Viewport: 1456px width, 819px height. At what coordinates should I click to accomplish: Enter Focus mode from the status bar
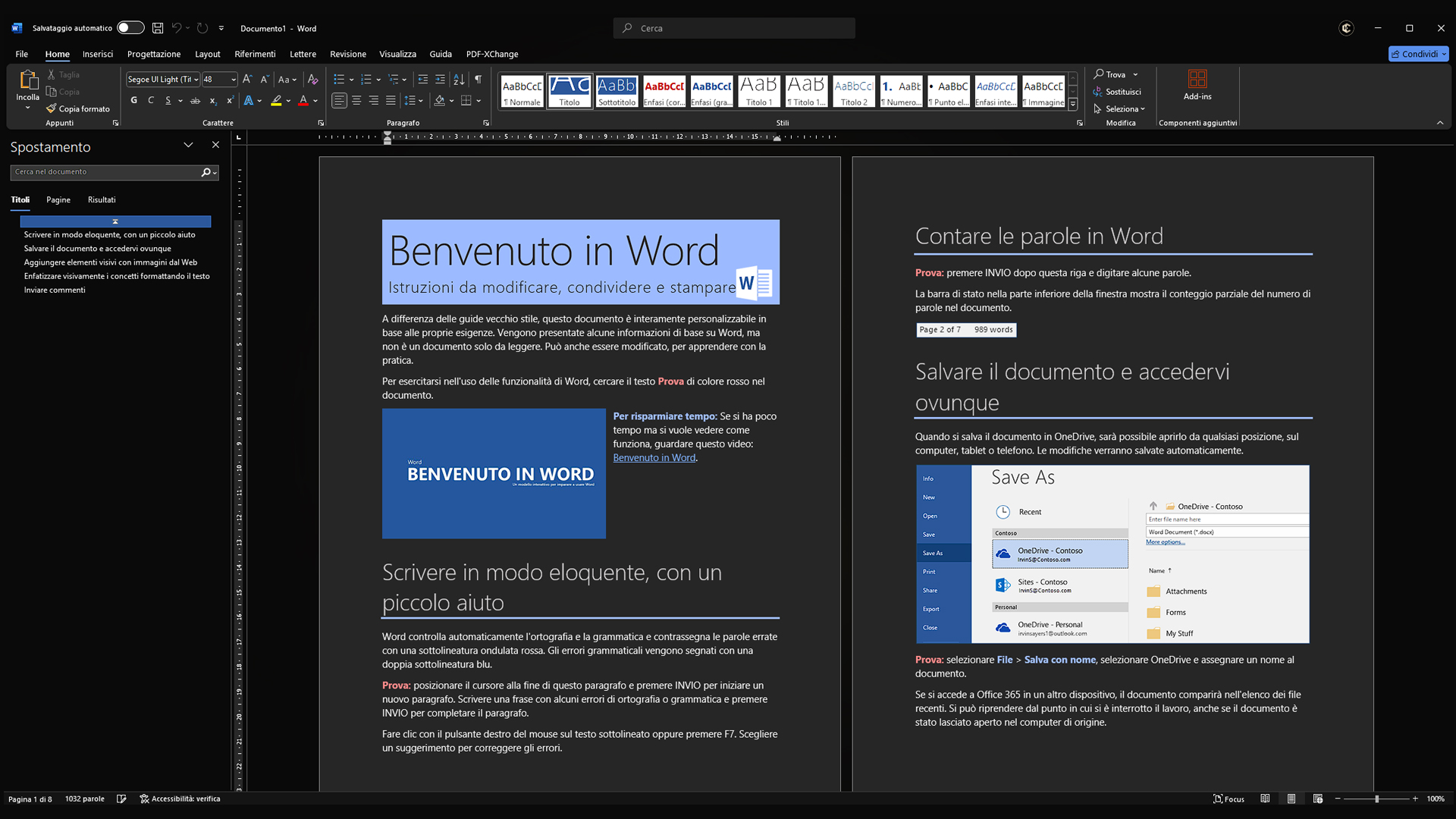coord(1228,799)
